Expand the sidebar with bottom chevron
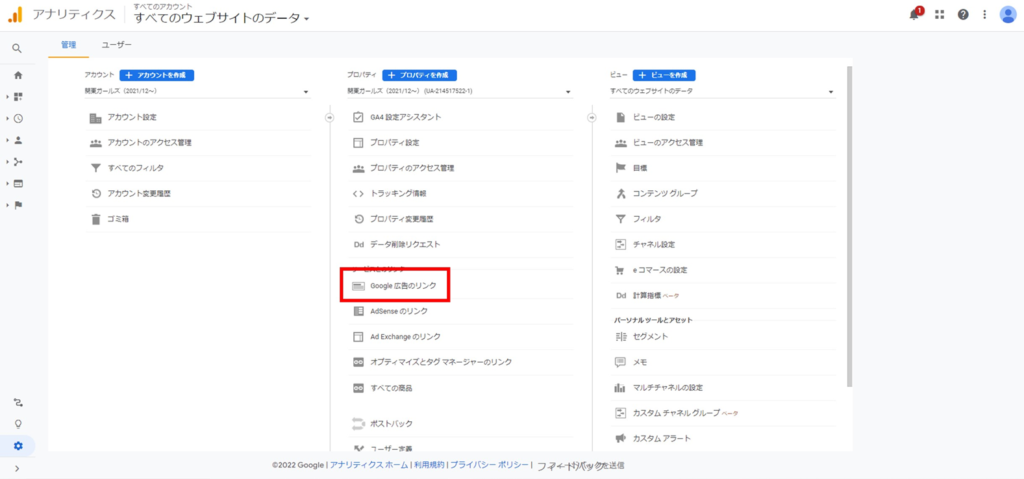The width and height of the screenshot is (1024, 479). (x=18, y=468)
